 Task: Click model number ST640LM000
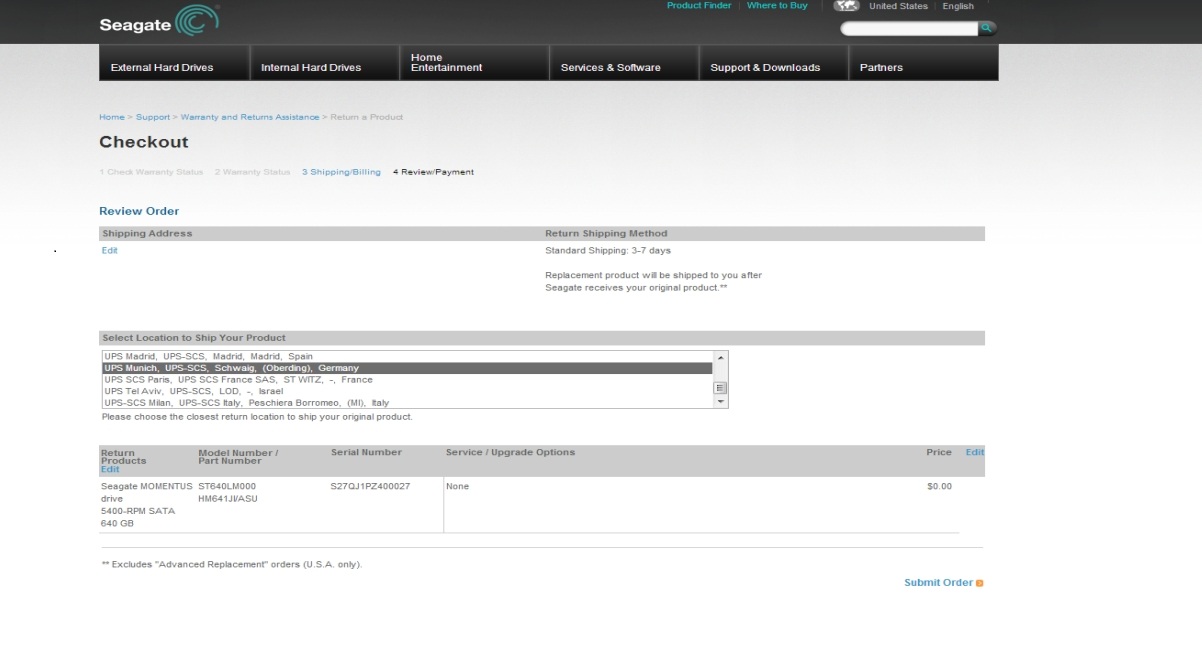pyautogui.click(x=227, y=486)
